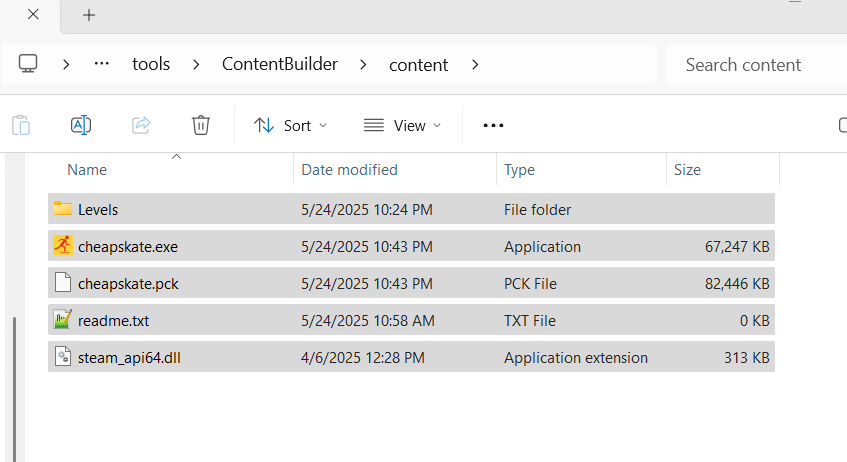
Task: Select the steam_api64.dll file icon
Action: tap(63, 357)
